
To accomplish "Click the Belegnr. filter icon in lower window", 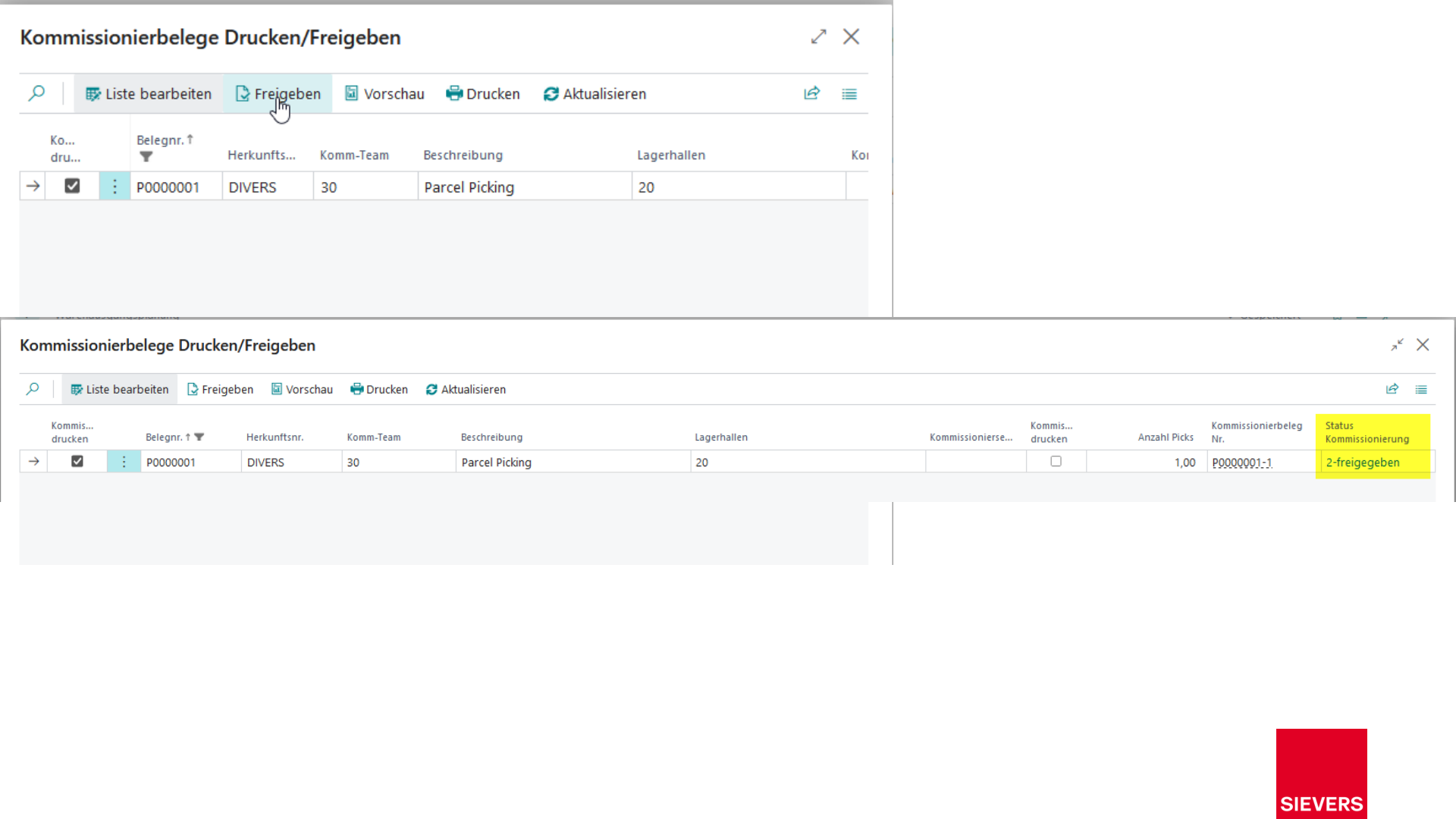I will click(x=199, y=437).
